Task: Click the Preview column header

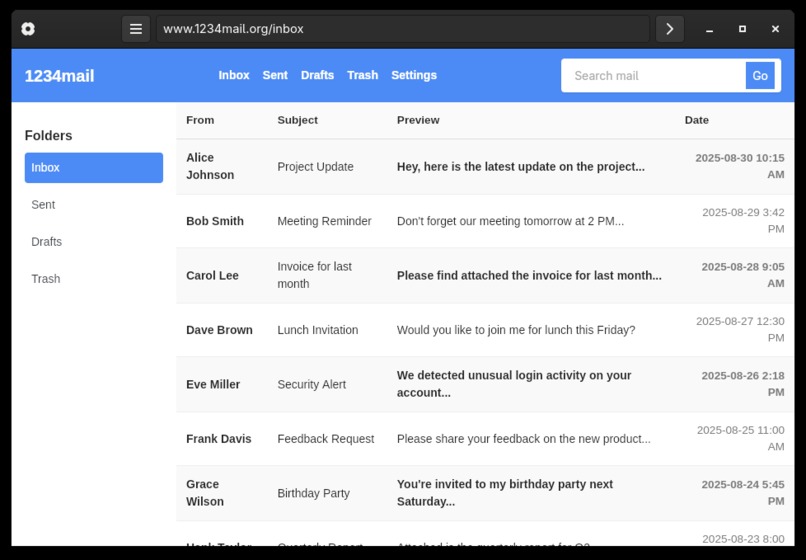Action: [x=418, y=120]
